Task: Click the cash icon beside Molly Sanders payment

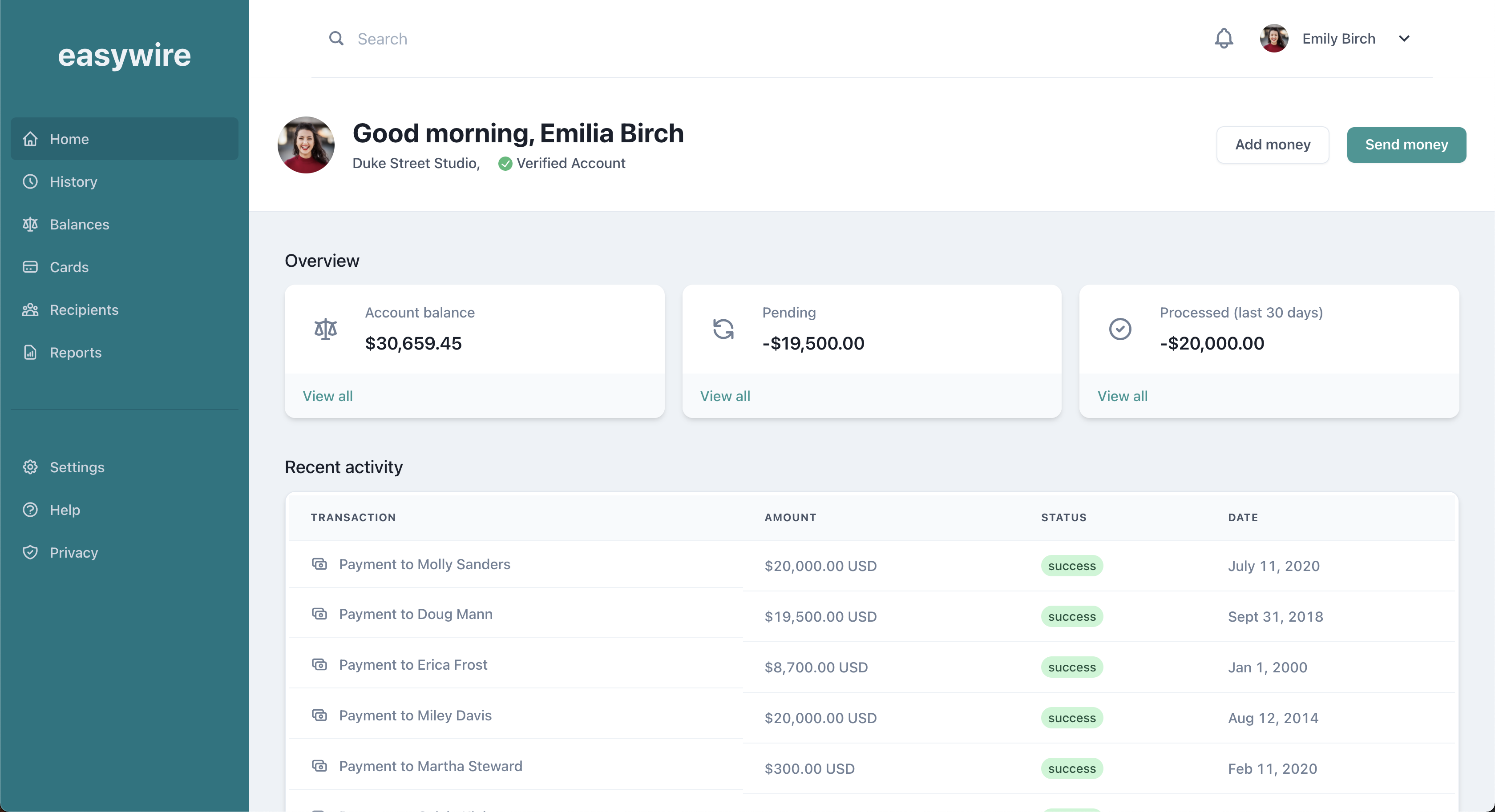Action: coord(320,564)
